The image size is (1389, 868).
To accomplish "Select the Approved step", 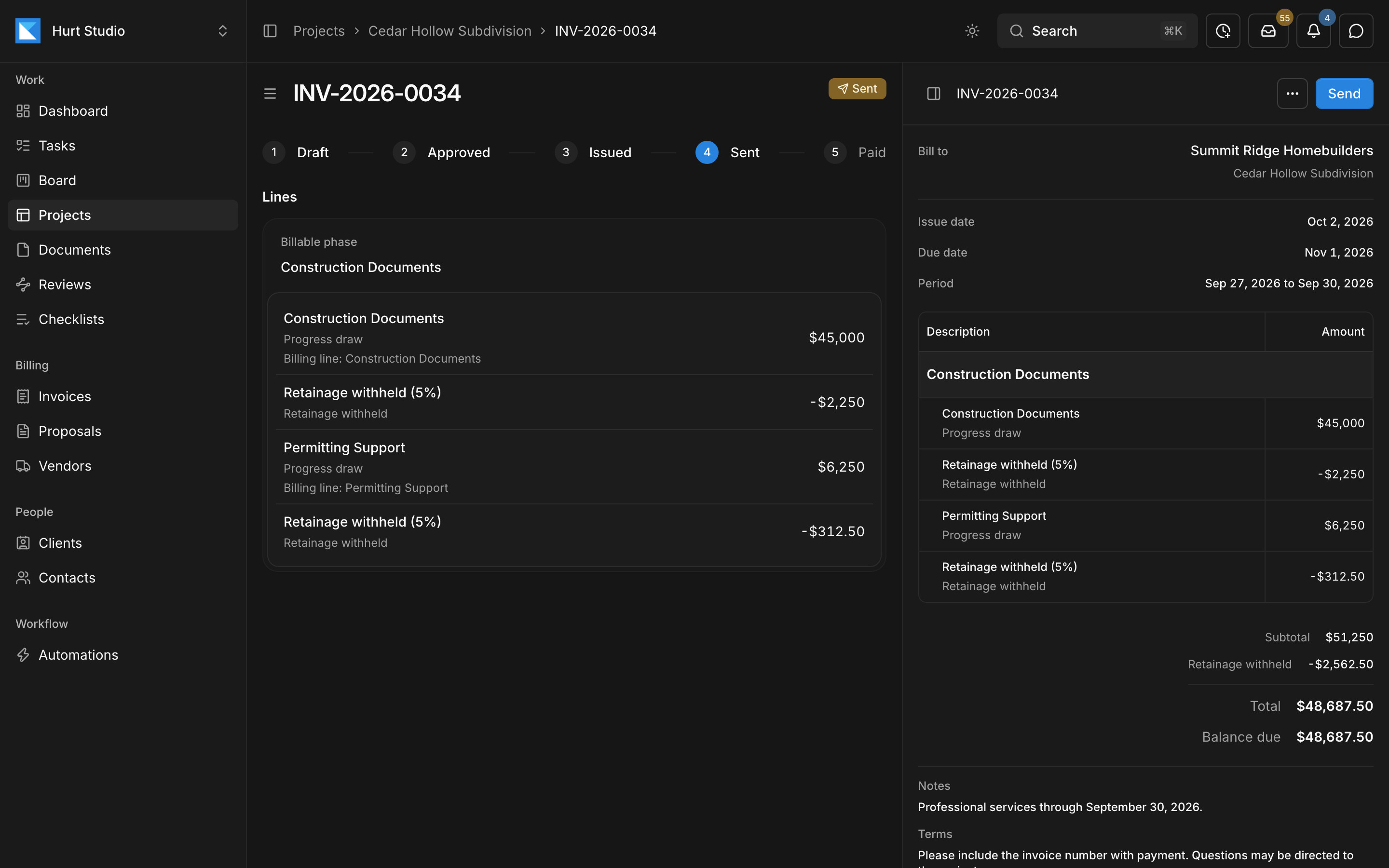I will pos(441,153).
